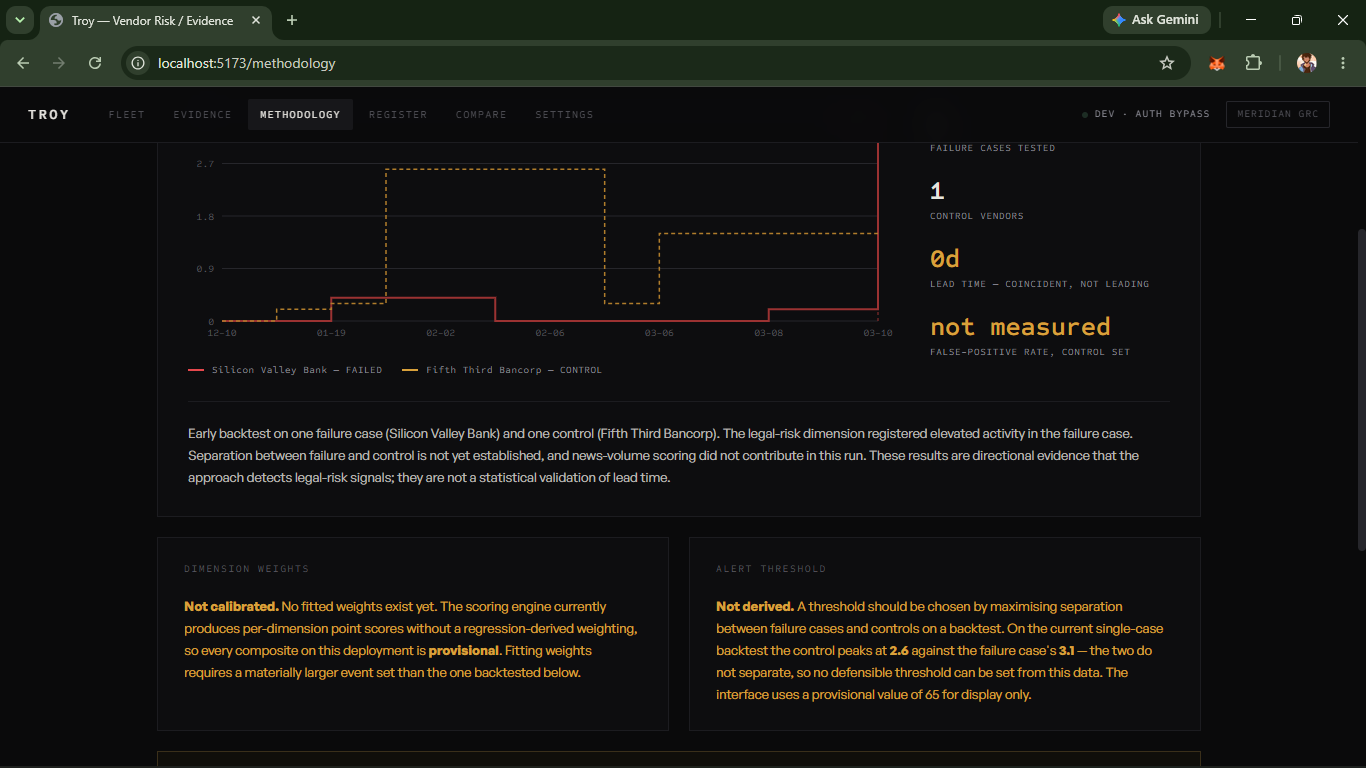The width and height of the screenshot is (1366, 768).
Task: Click the TROY logo link
Action: click(x=49, y=115)
